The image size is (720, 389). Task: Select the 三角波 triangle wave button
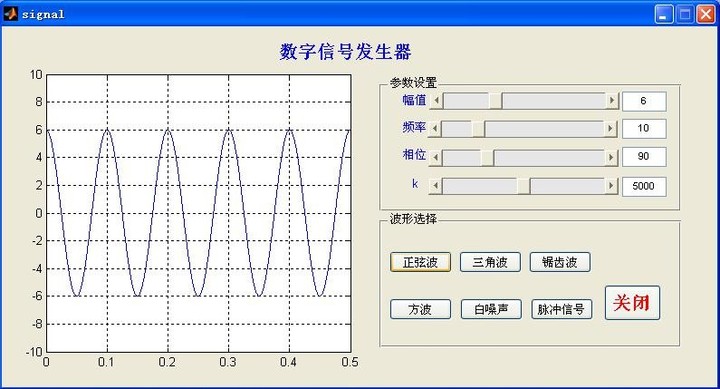[490, 262]
